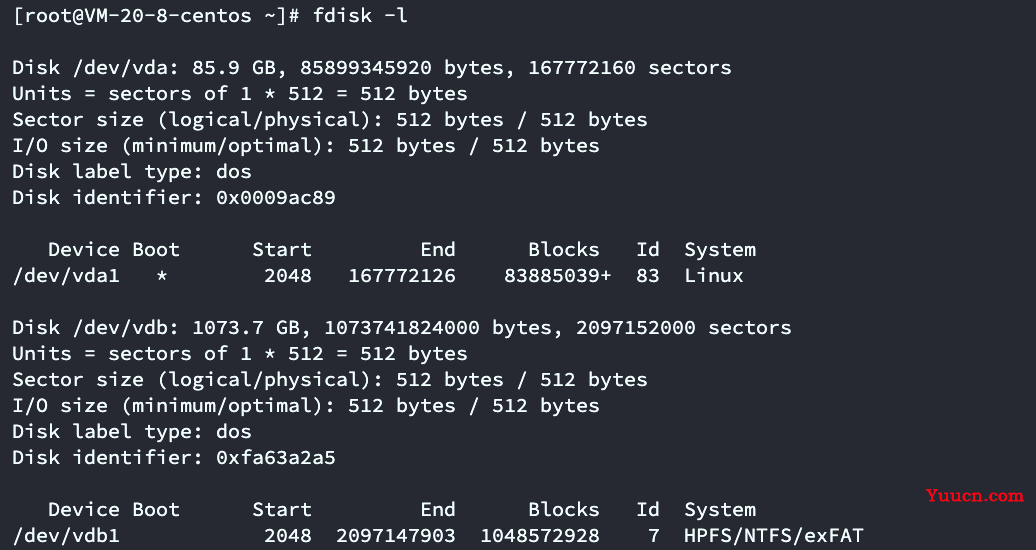Click Id value 7 for vdb1
This screenshot has width=1036, height=550.
(653, 535)
